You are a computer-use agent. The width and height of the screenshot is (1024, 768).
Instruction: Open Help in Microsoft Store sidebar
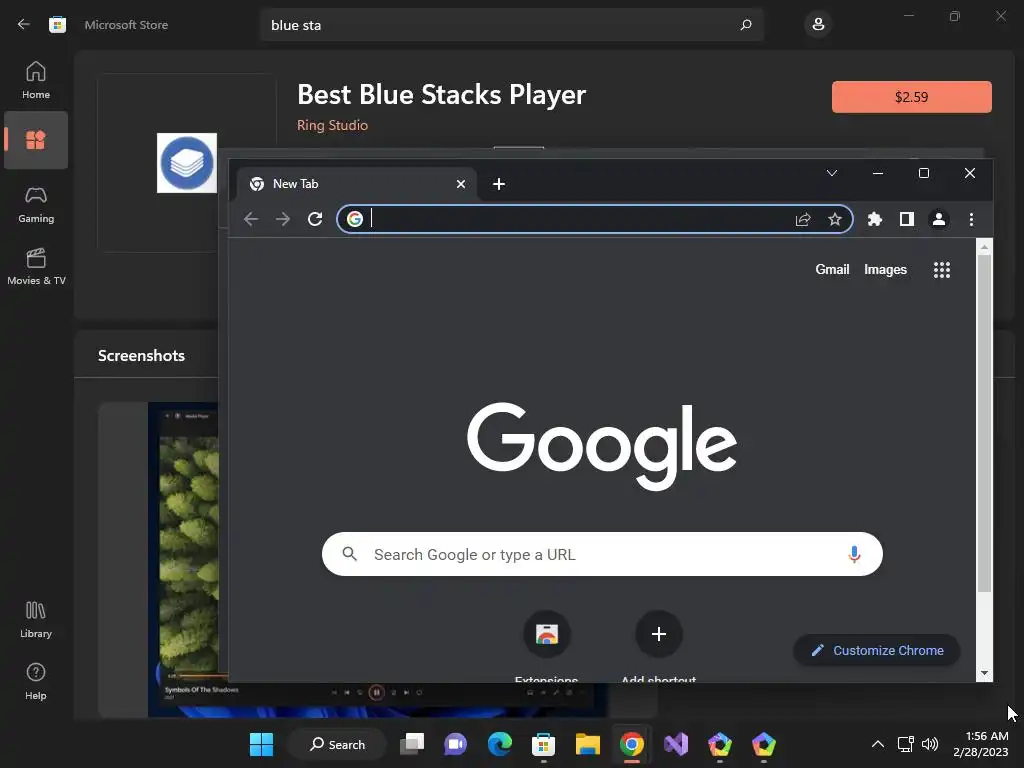click(36, 682)
